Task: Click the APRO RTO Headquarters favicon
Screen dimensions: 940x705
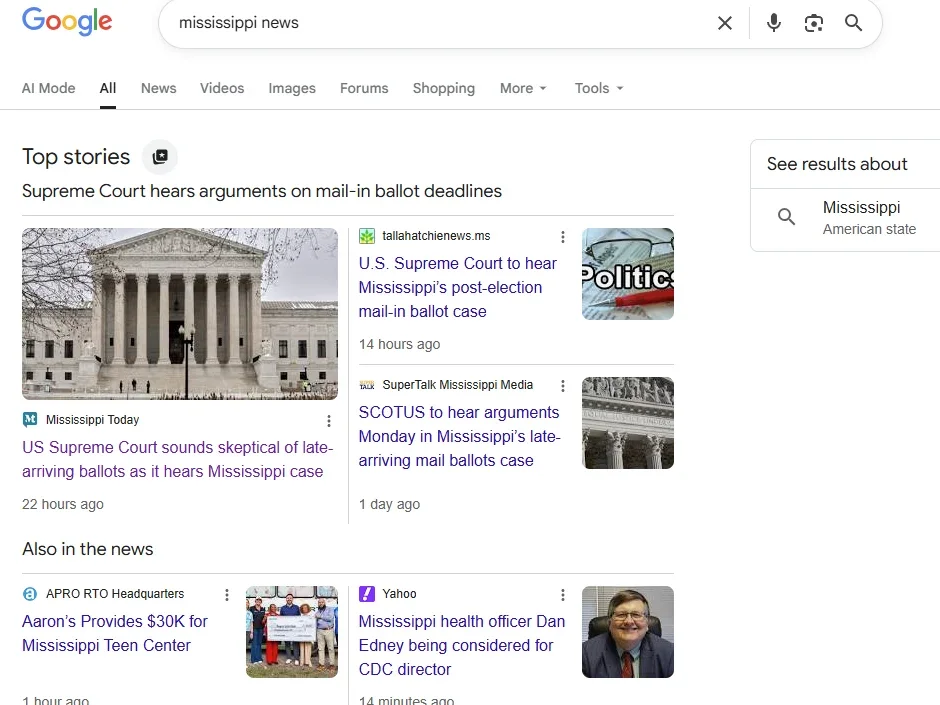Action: pyautogui.click(x=30, y=594)
